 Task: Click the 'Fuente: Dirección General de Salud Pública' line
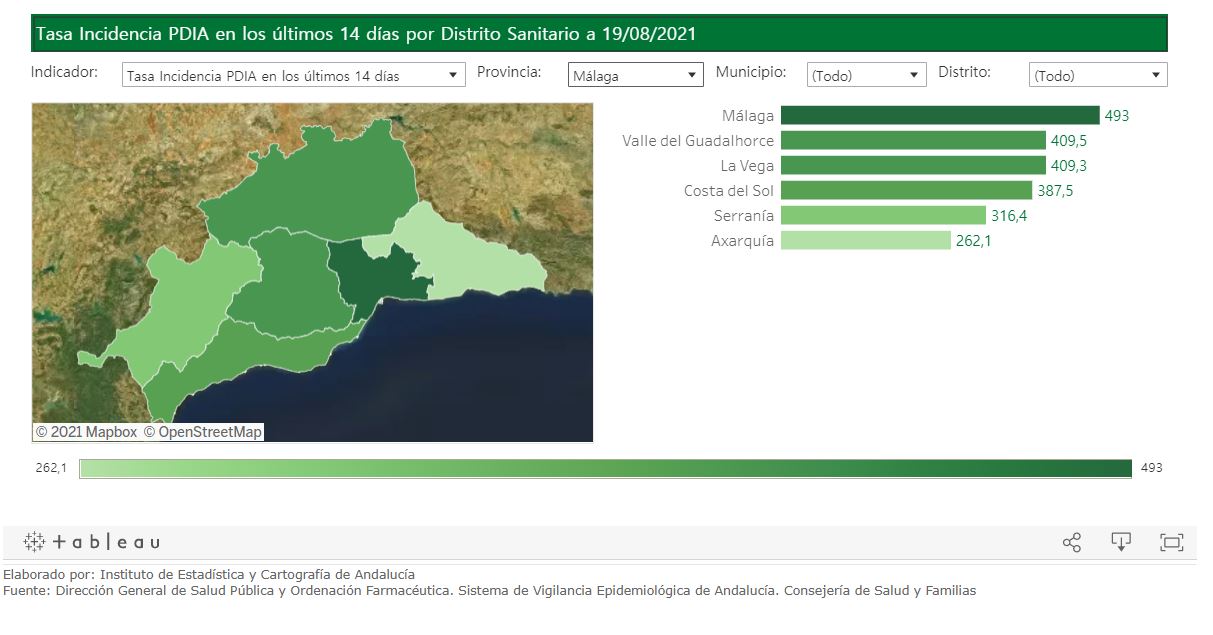pos(490,591)
